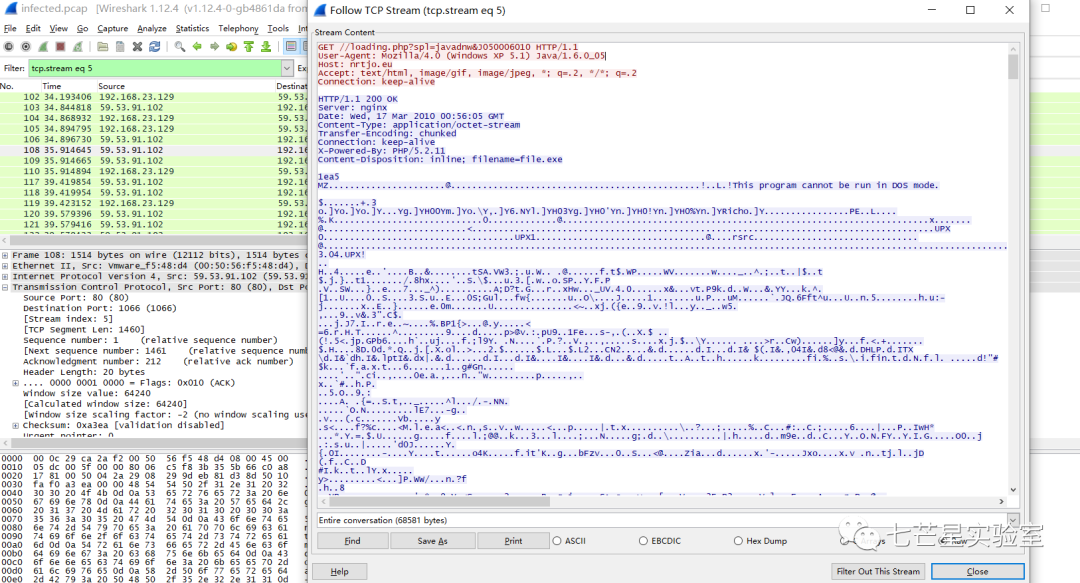Open the Tools menu
1080x583 pixels.
click(x=278, y=28)
